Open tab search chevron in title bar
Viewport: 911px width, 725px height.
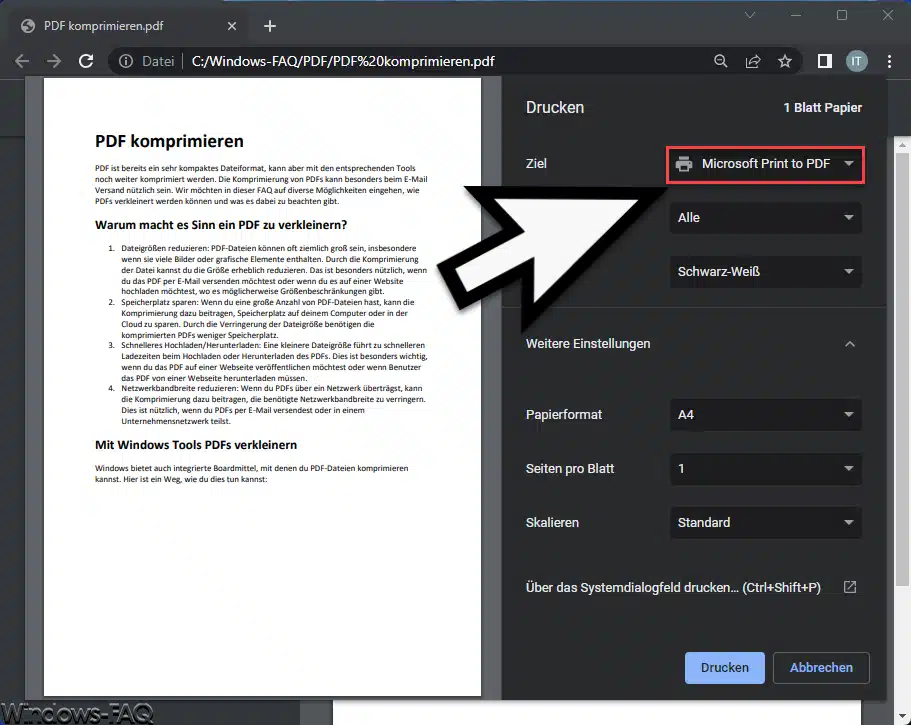[x=750, y=15]
